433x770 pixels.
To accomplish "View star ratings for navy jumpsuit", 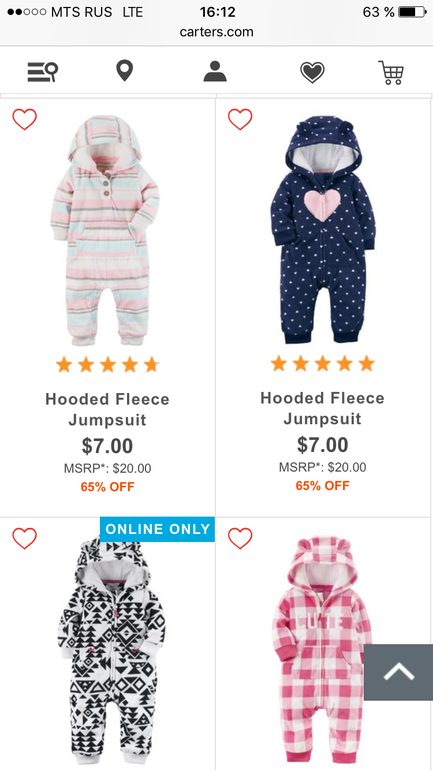I will [323, 364].
